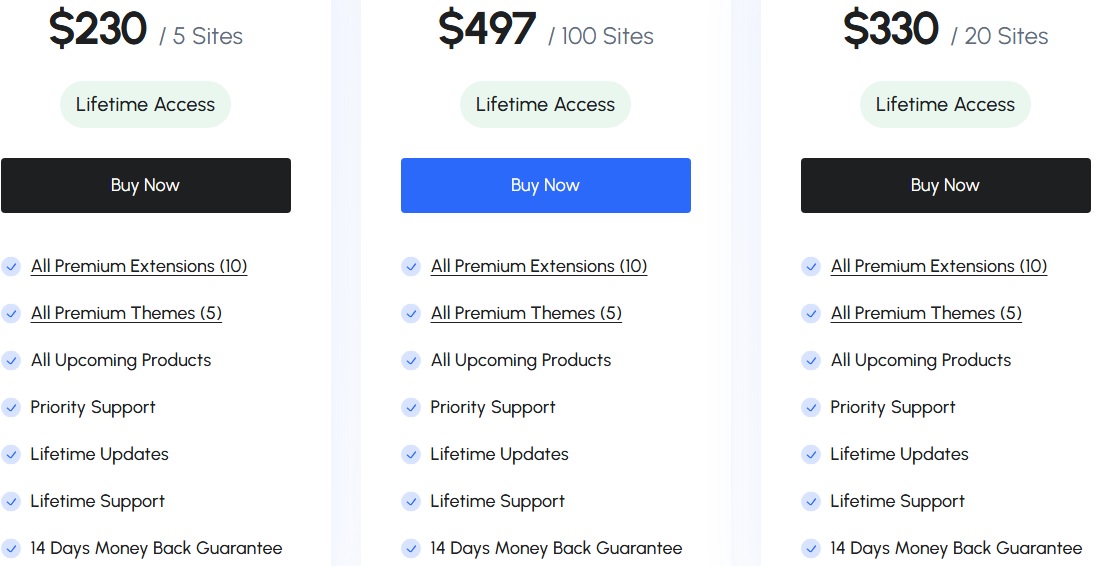
Task: Click the Lifetime Access badge under $230
Action: coord(145,104)
